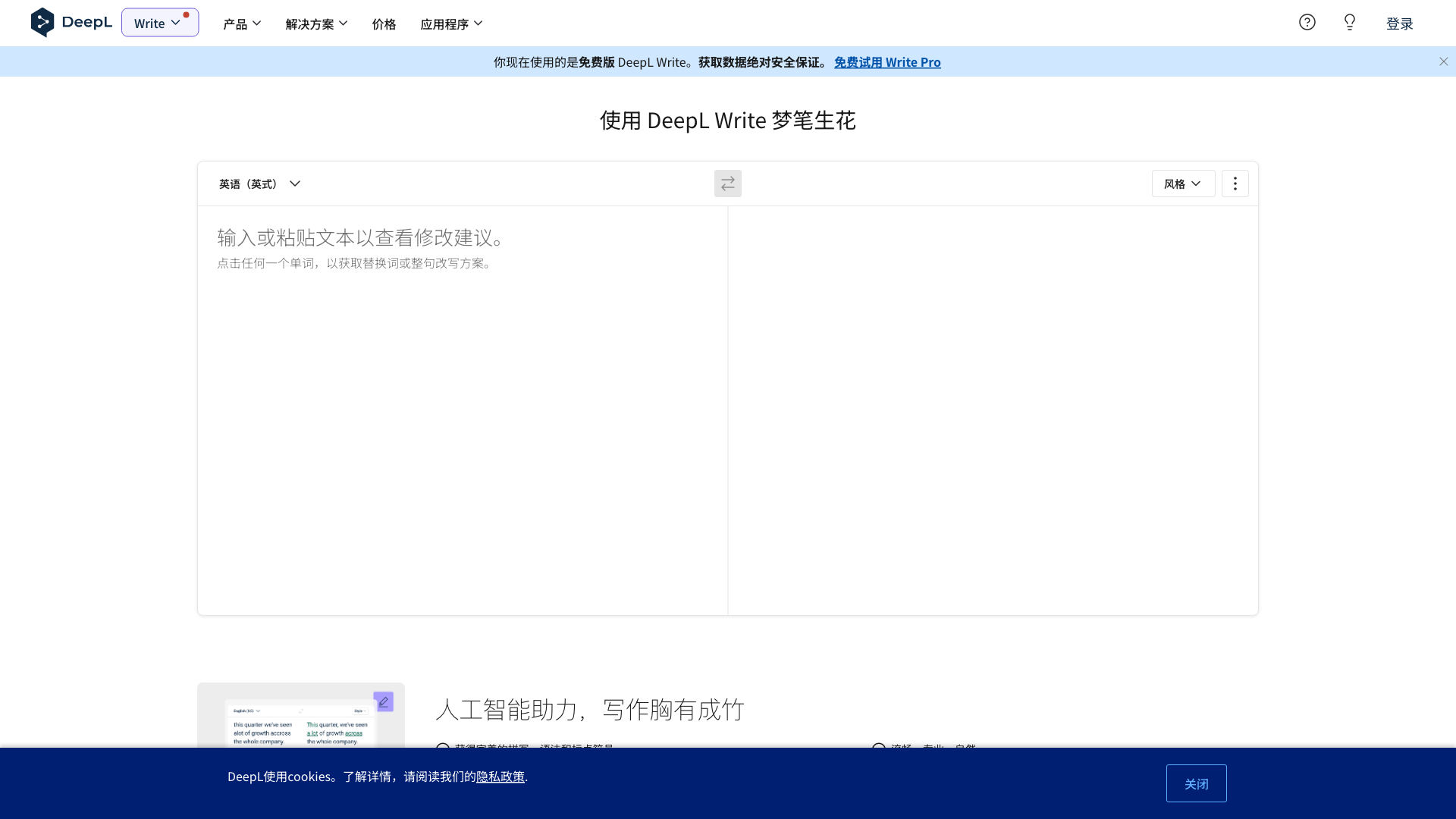Open the help question mark icon
This screenshot has width=1456, height=819.
pyautogui.click(x=1307, y=22)
